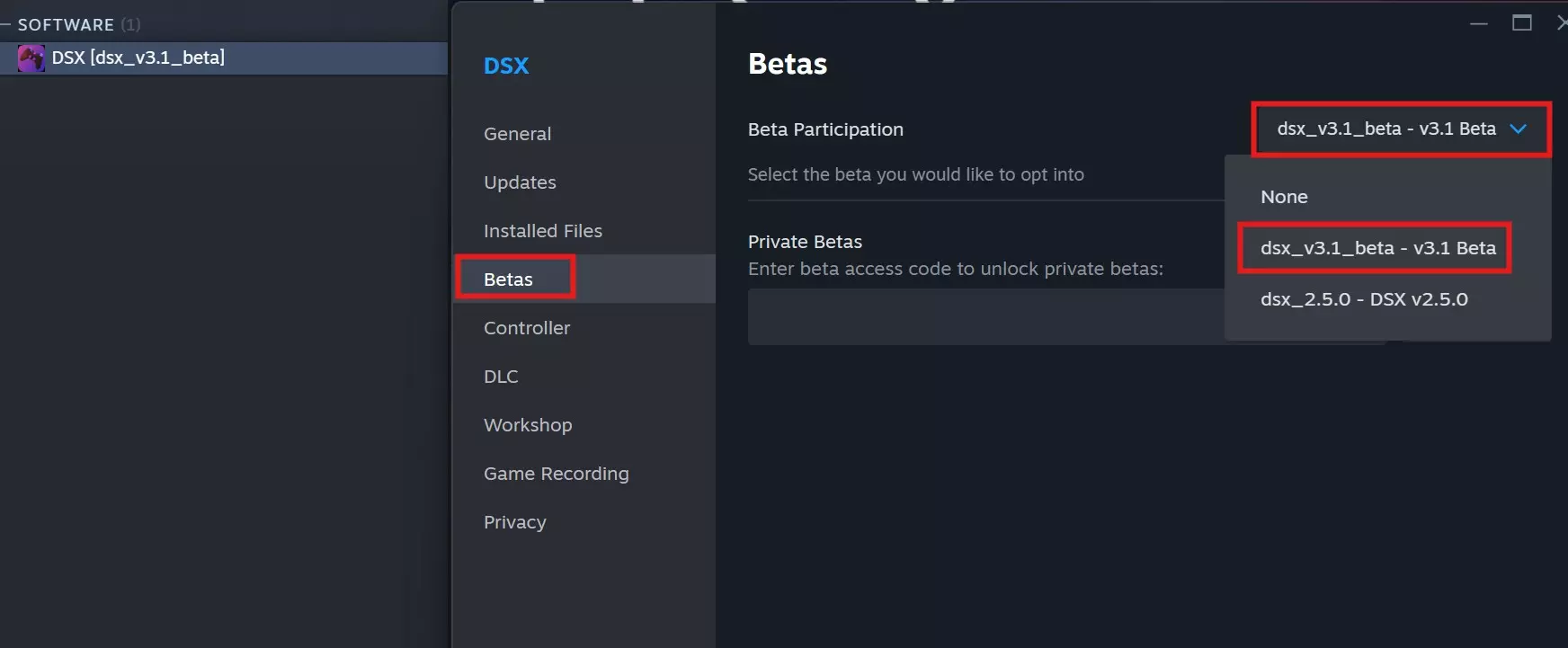Open the General settings tab
This screenshot has width=1568, height=648.
(x=517, y=134)
